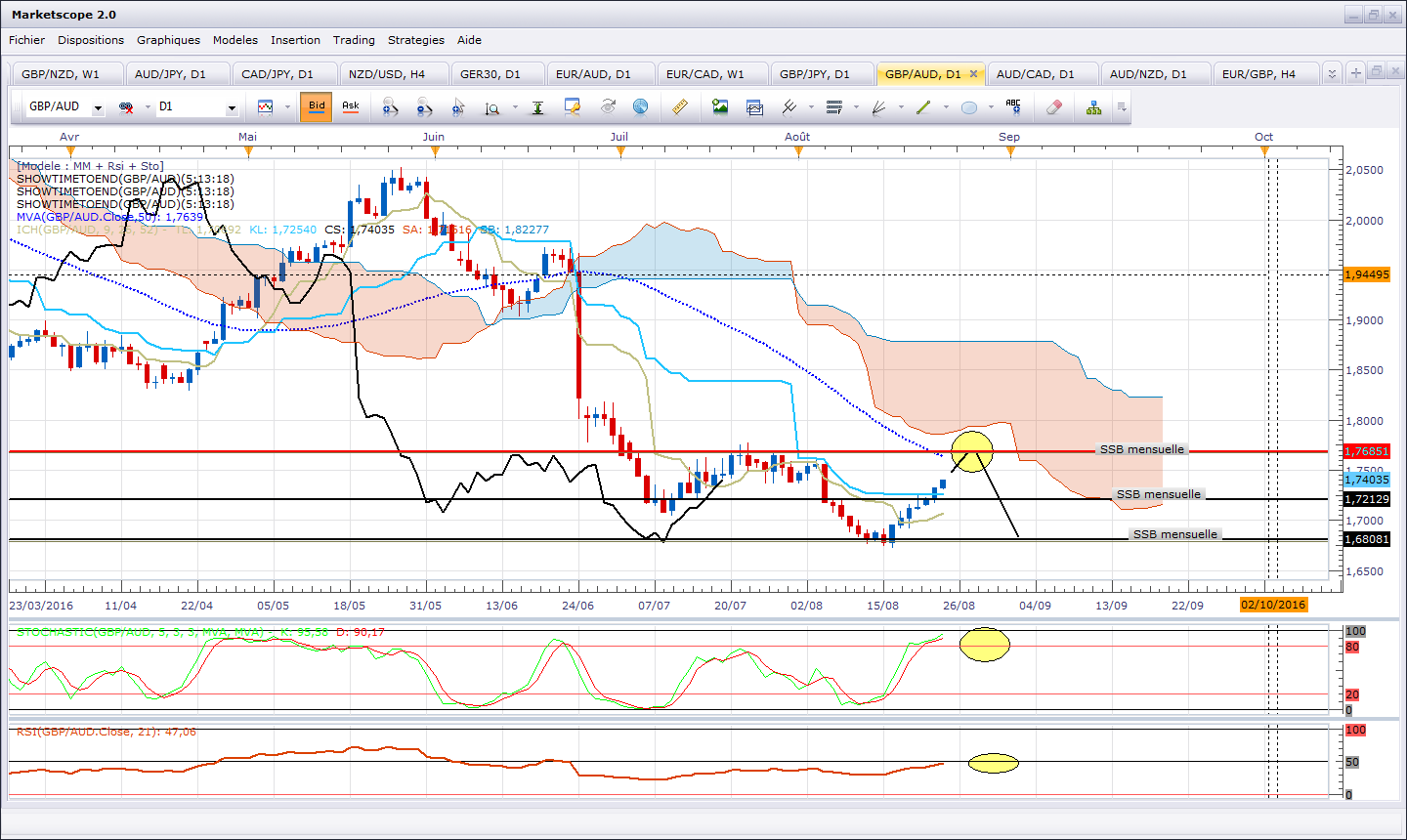Click the blue globe icon
The image size is (1407, 840).
click(641, 106)
